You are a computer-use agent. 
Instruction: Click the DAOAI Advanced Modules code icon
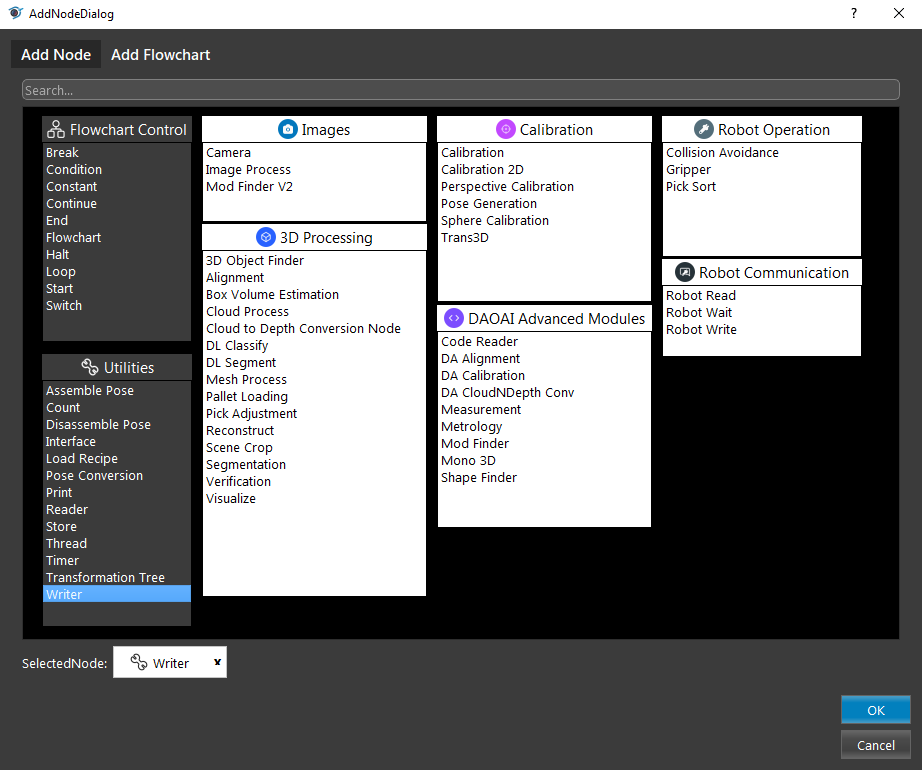454,319
